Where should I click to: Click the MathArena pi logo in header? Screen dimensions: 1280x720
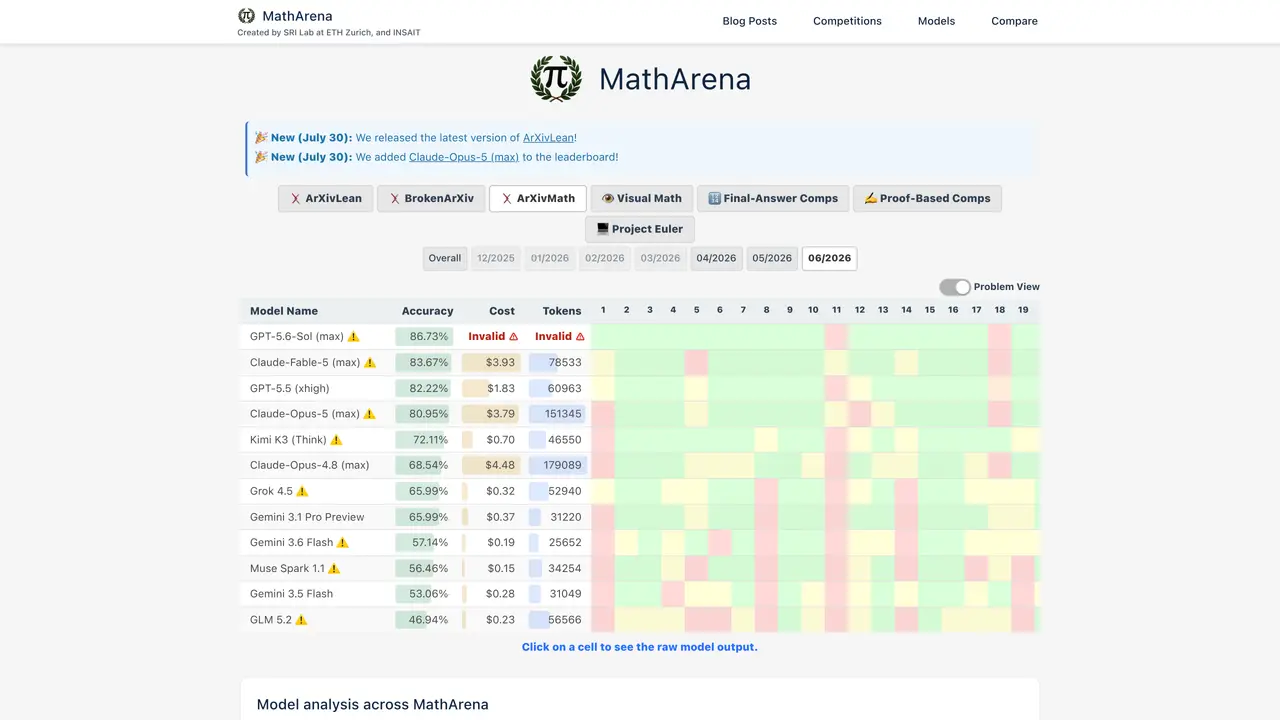pos(246,16)
